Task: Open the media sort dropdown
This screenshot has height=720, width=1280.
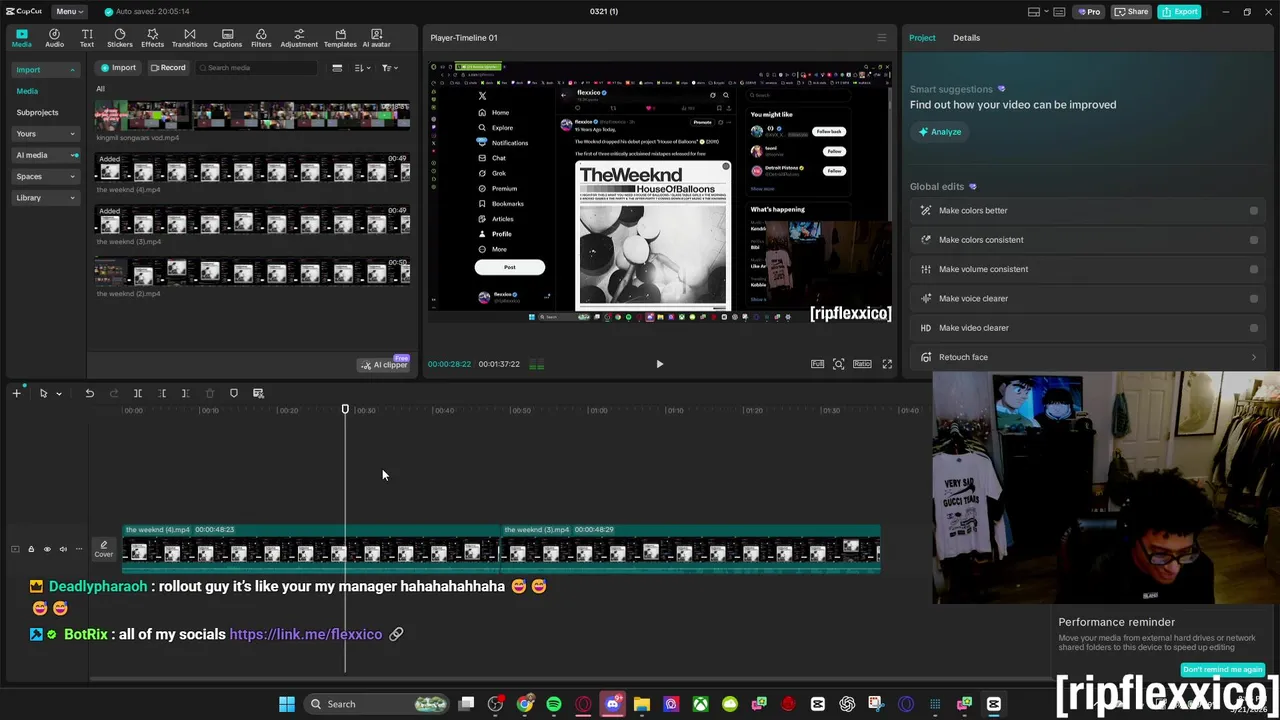Action: coord(362,68)
